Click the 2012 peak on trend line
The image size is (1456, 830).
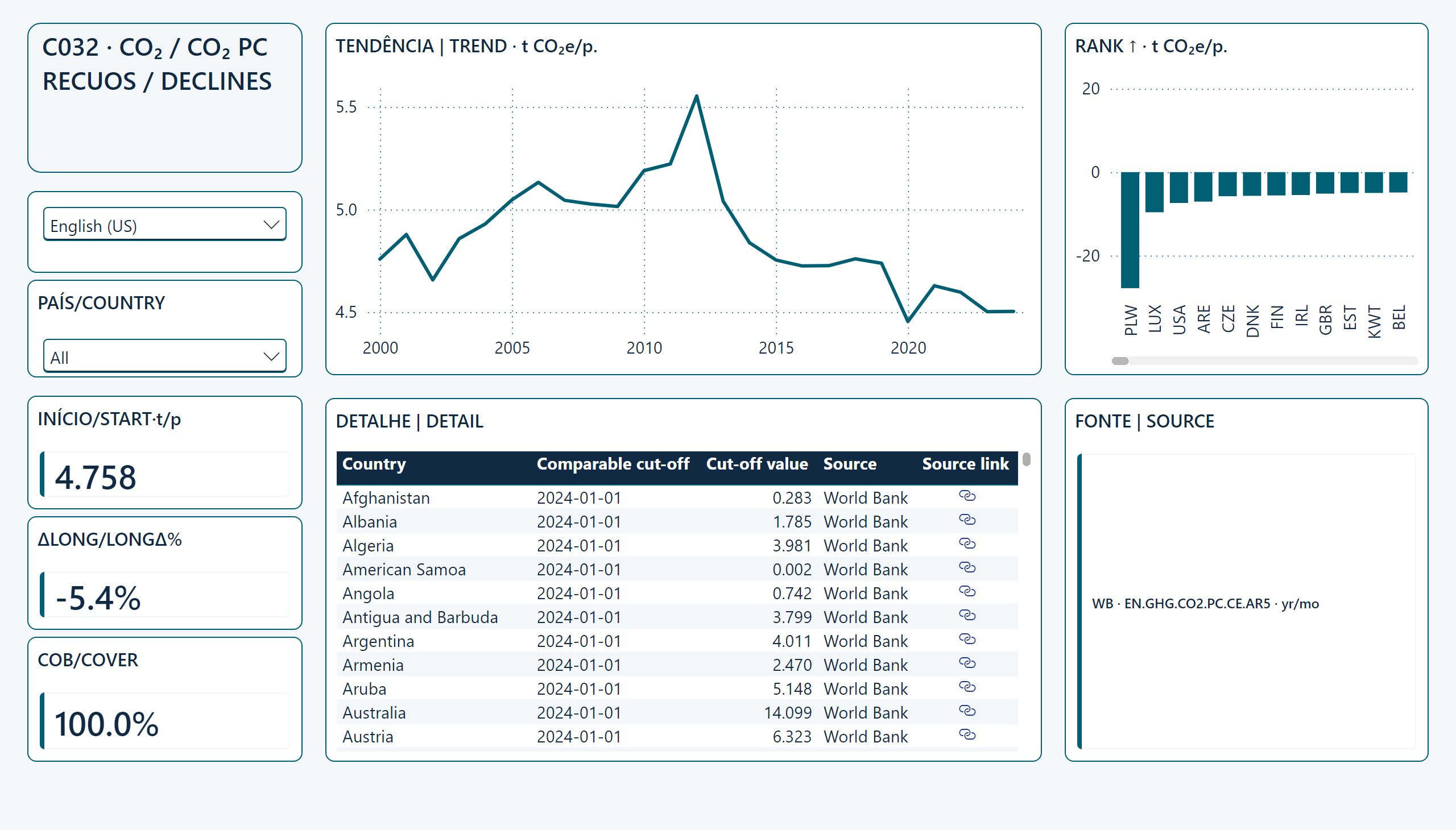click(696, 96)
